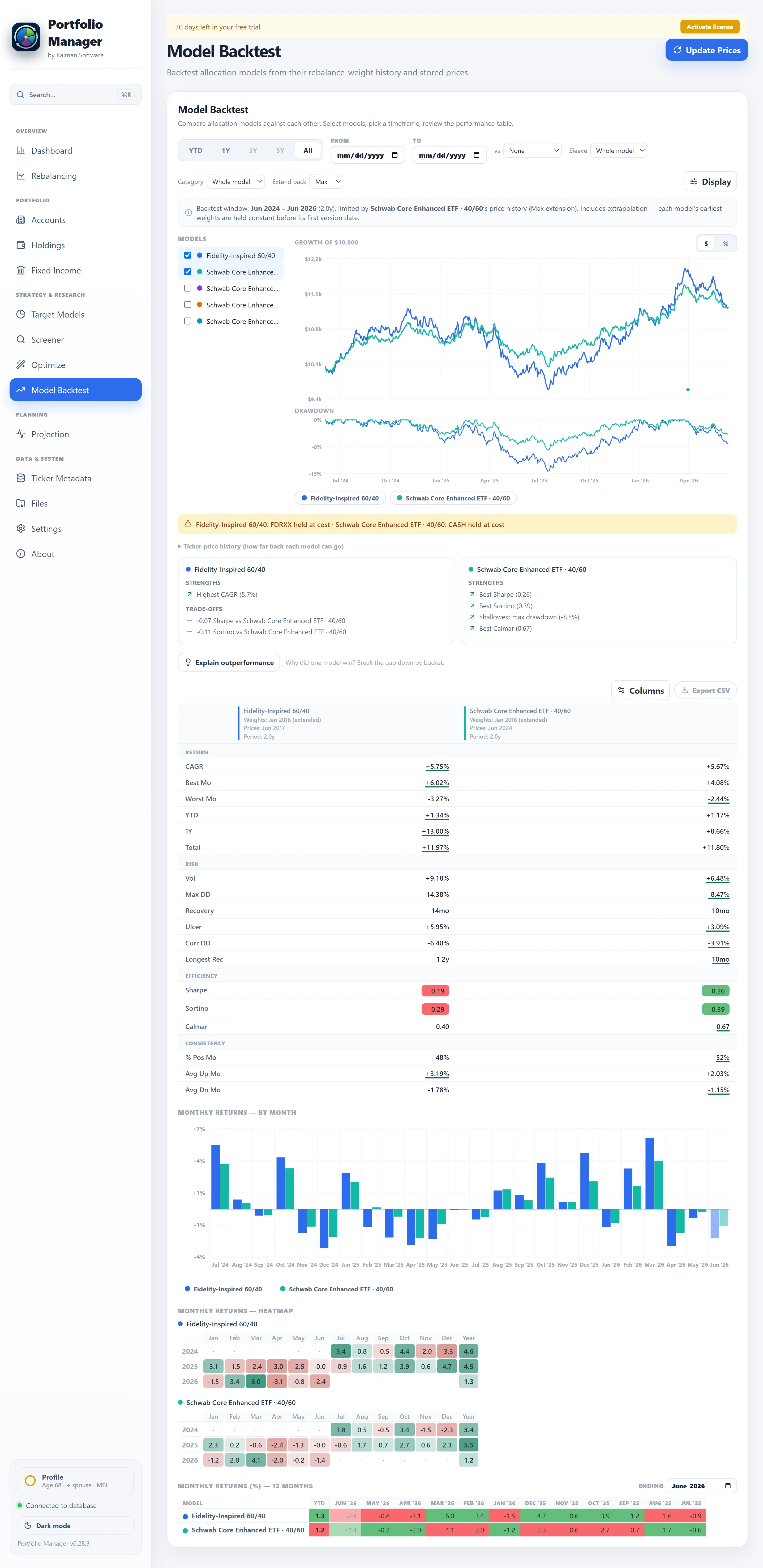This screenshot has height=1568, width=763.
Task: Open the Model Backtest sidebar item
Action: pos(75,389)
